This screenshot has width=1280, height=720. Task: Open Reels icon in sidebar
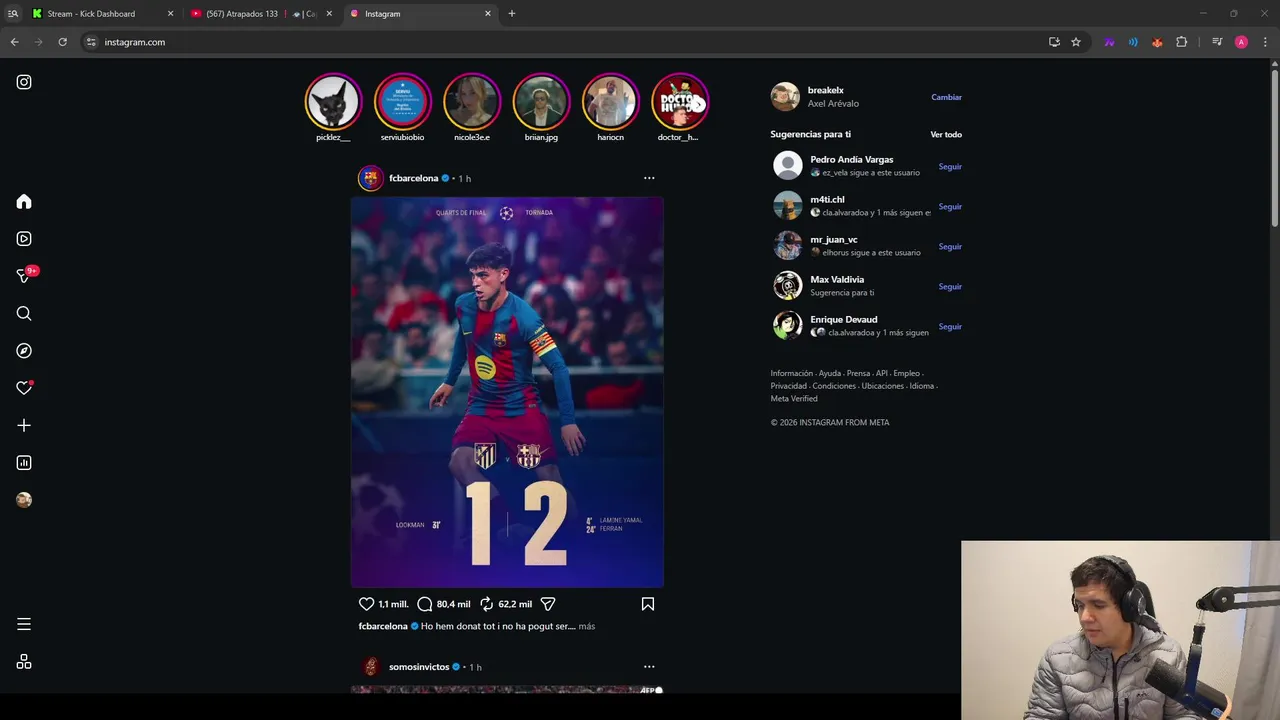coord(24,239)
